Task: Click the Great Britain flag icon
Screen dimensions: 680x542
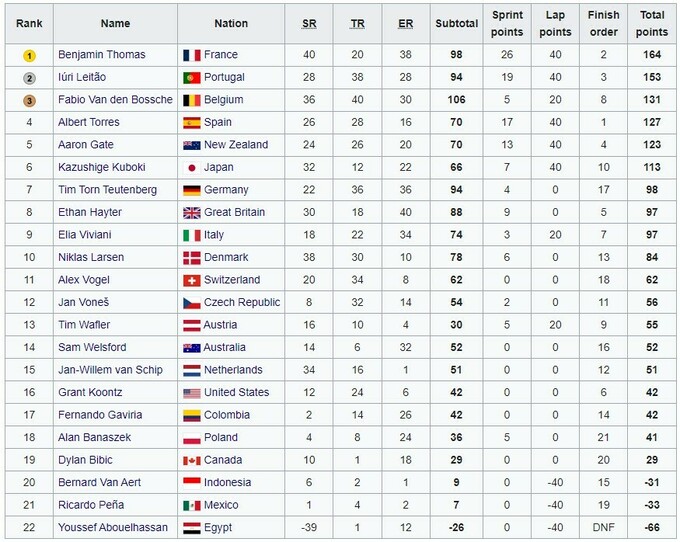Action: click(191, 212)
